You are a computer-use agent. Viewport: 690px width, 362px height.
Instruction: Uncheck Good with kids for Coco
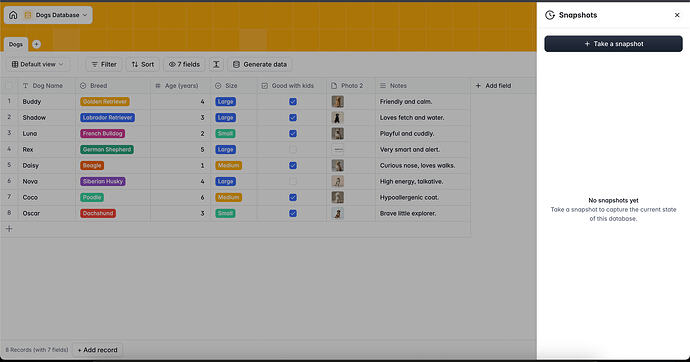coord(293,197)
